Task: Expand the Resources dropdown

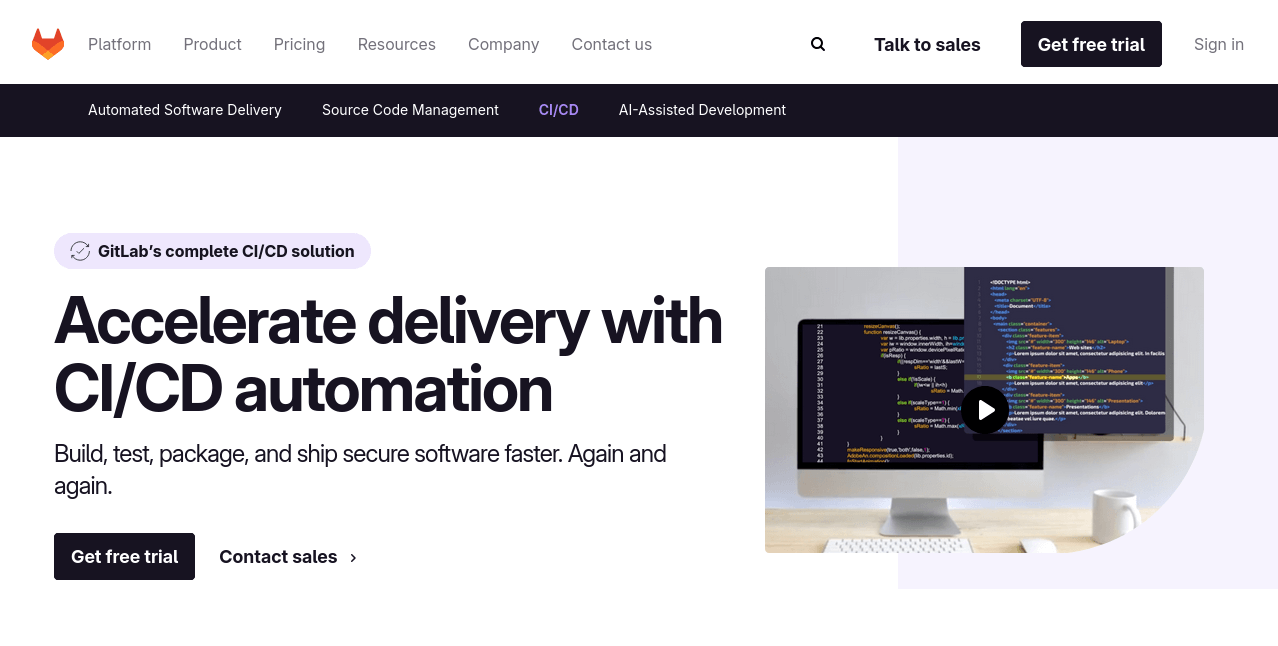Action: tap(396, 44)
